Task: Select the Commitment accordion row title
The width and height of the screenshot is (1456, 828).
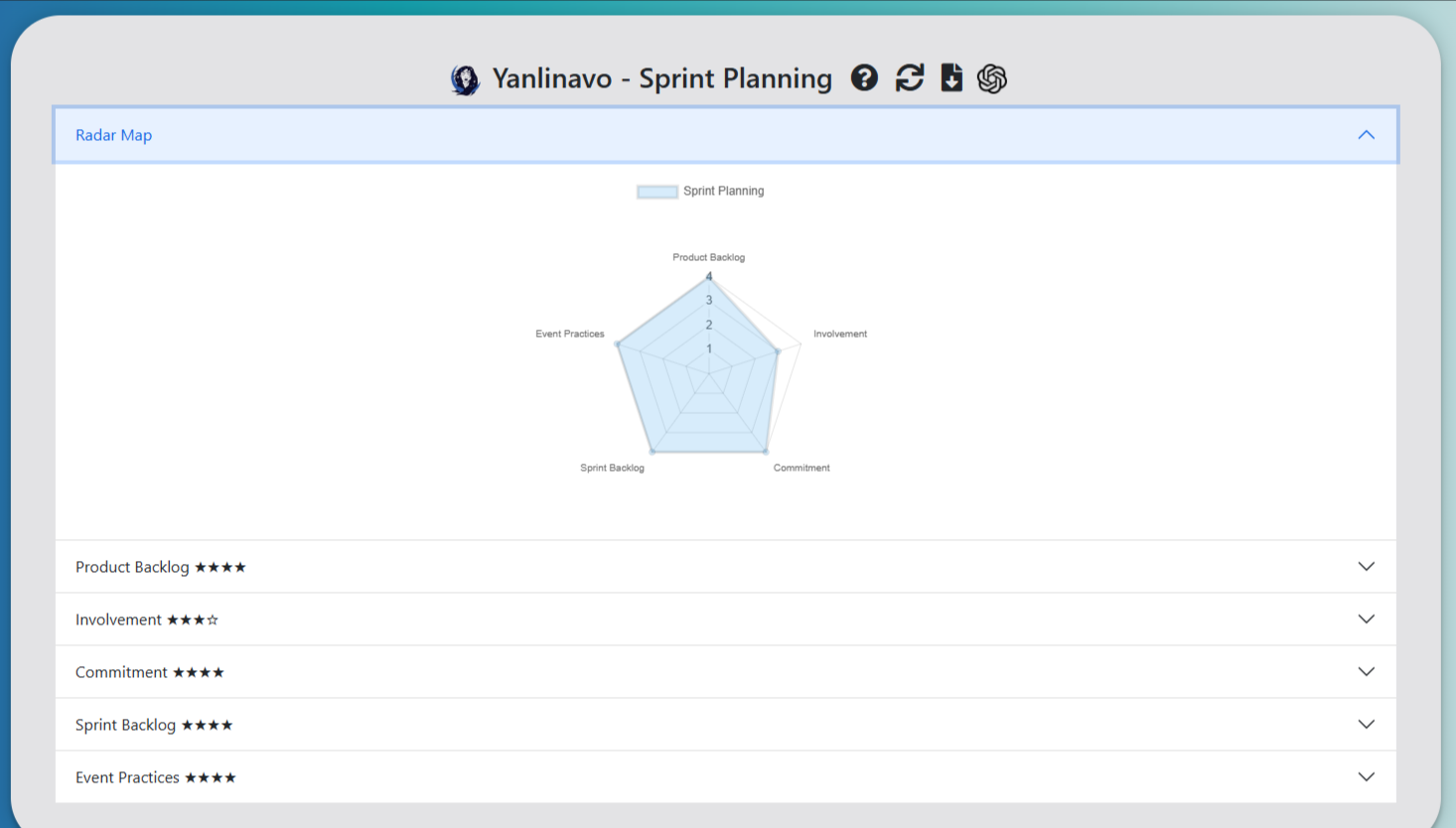Action: click(121, 672)
